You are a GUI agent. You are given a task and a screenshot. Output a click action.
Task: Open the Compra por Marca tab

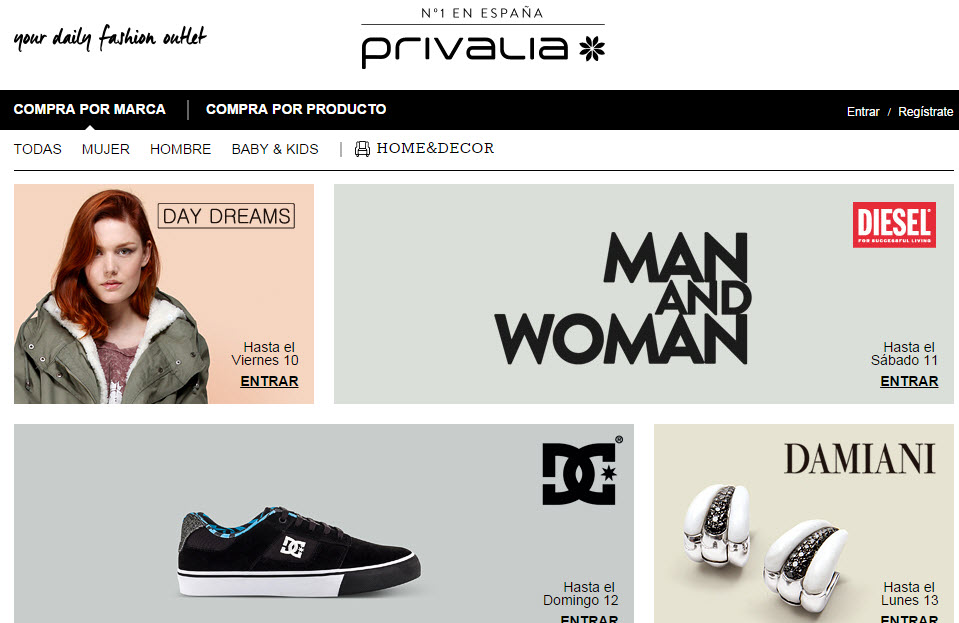pos(89,109)
